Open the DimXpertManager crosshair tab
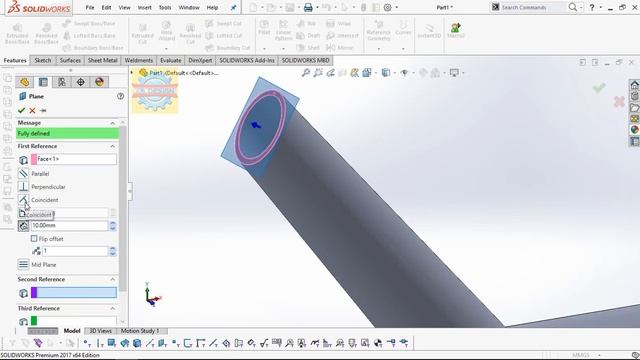Screen dimensions: 640x360 tap(80, 82)
